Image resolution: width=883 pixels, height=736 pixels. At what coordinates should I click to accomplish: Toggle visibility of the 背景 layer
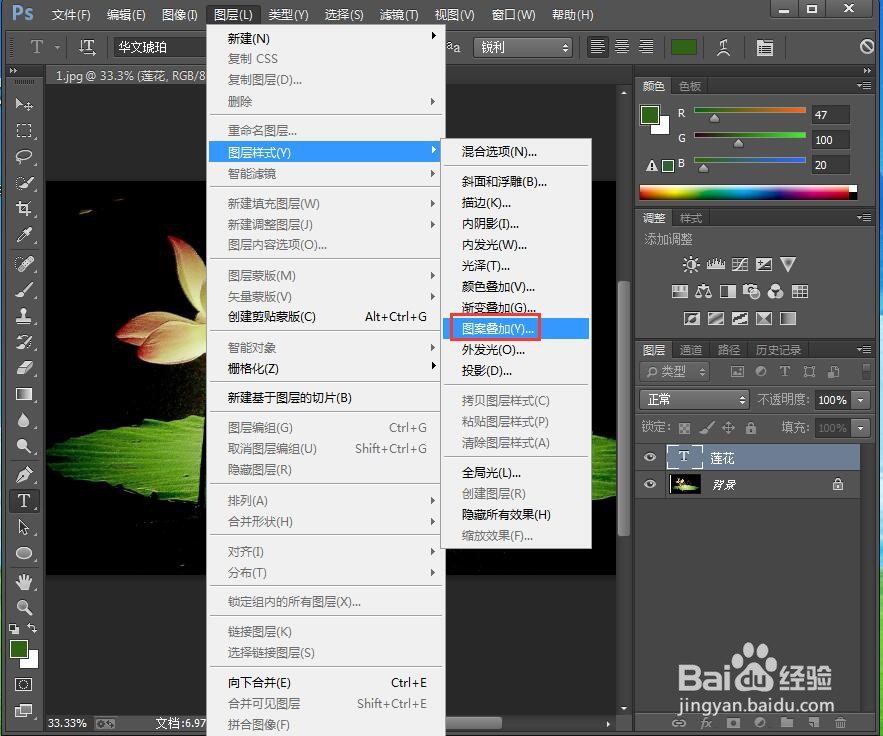[650, 484]
